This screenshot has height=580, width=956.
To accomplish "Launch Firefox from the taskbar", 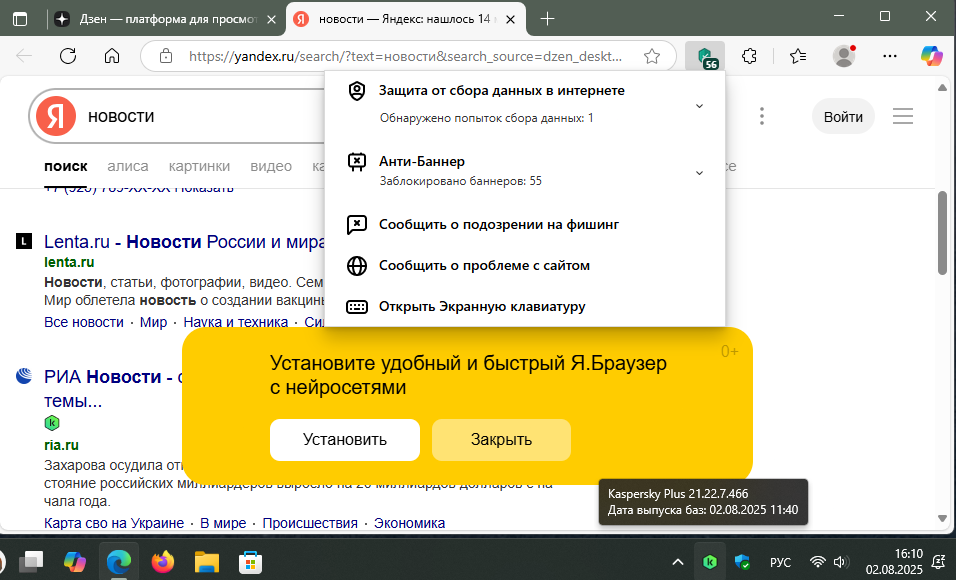I will (163, 562).
